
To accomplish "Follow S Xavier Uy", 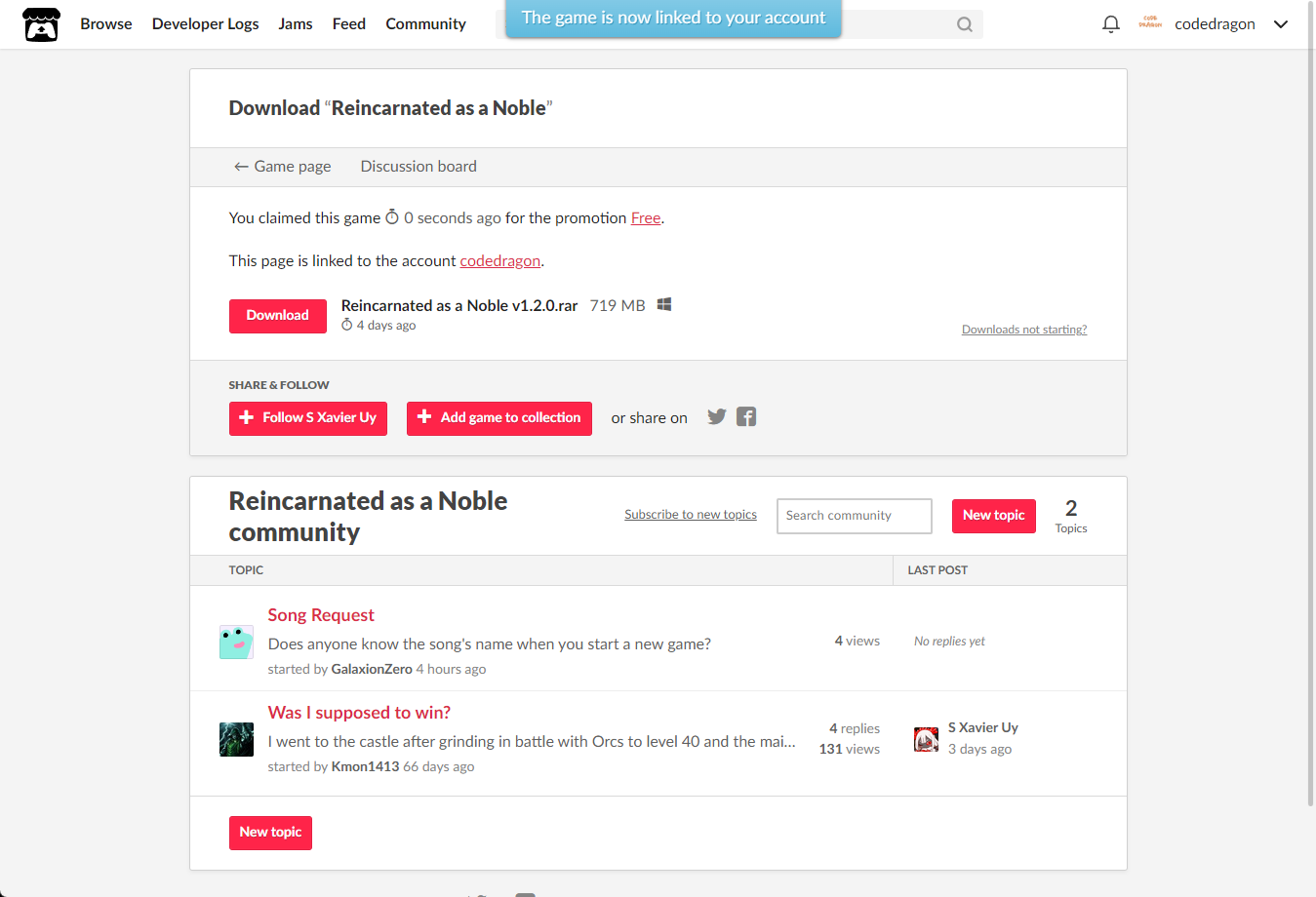I will 308,418.
